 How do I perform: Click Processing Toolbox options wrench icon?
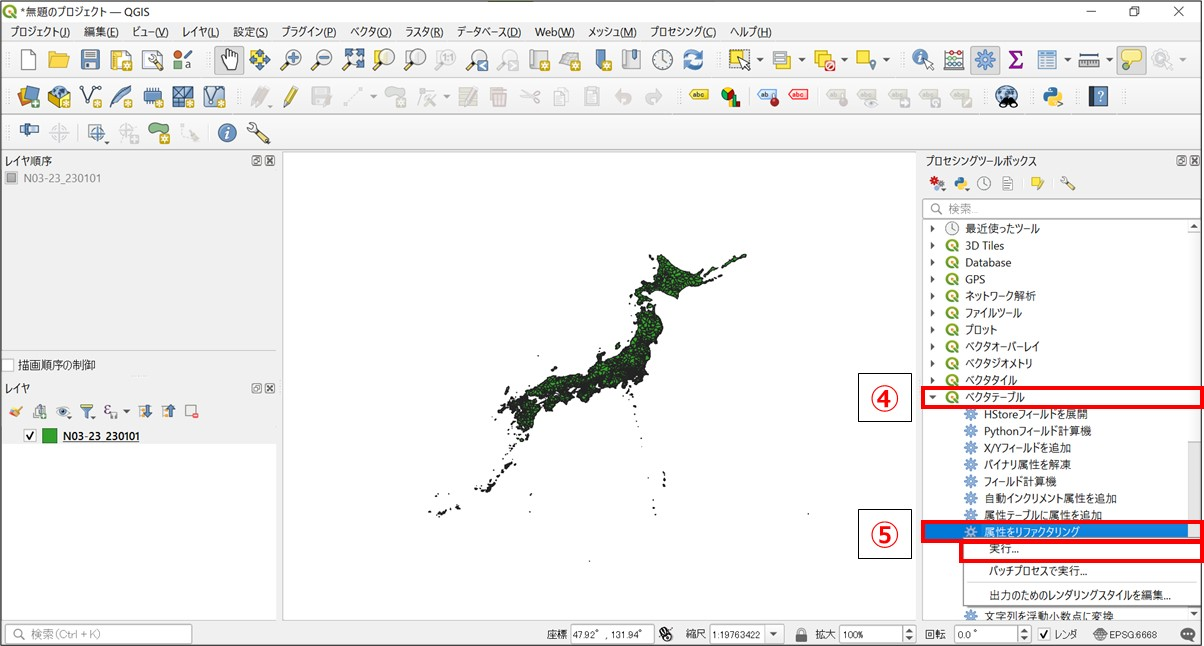click(x=1067, y=184)
